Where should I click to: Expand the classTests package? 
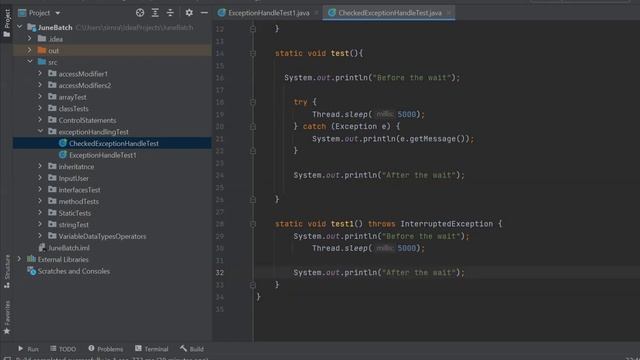(40, 108)
